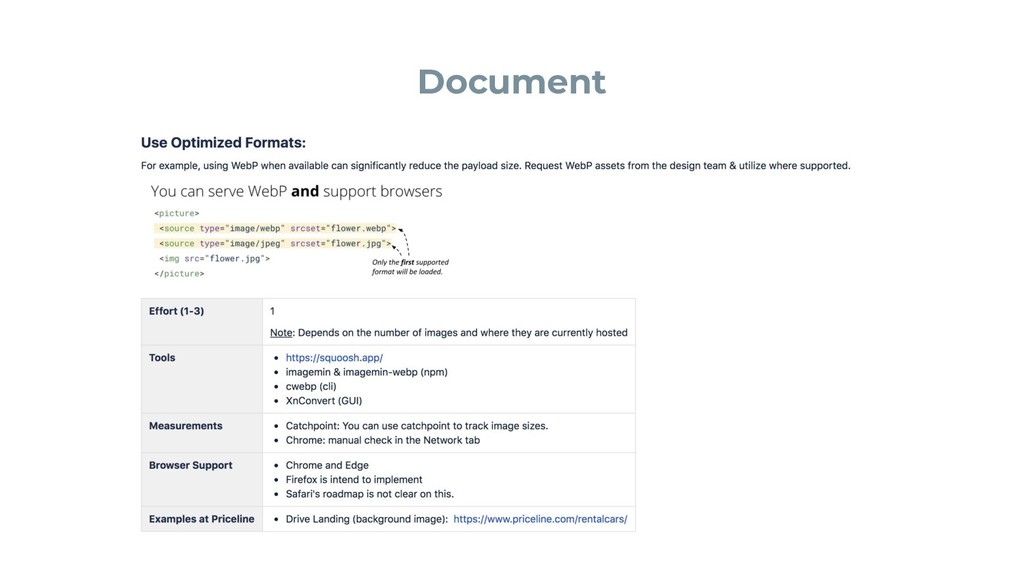The width and height of the screenshot is (1024, 576).
Task: Click "Safari's roadmap is not clear" text
Action: click(x=370, y=494)
